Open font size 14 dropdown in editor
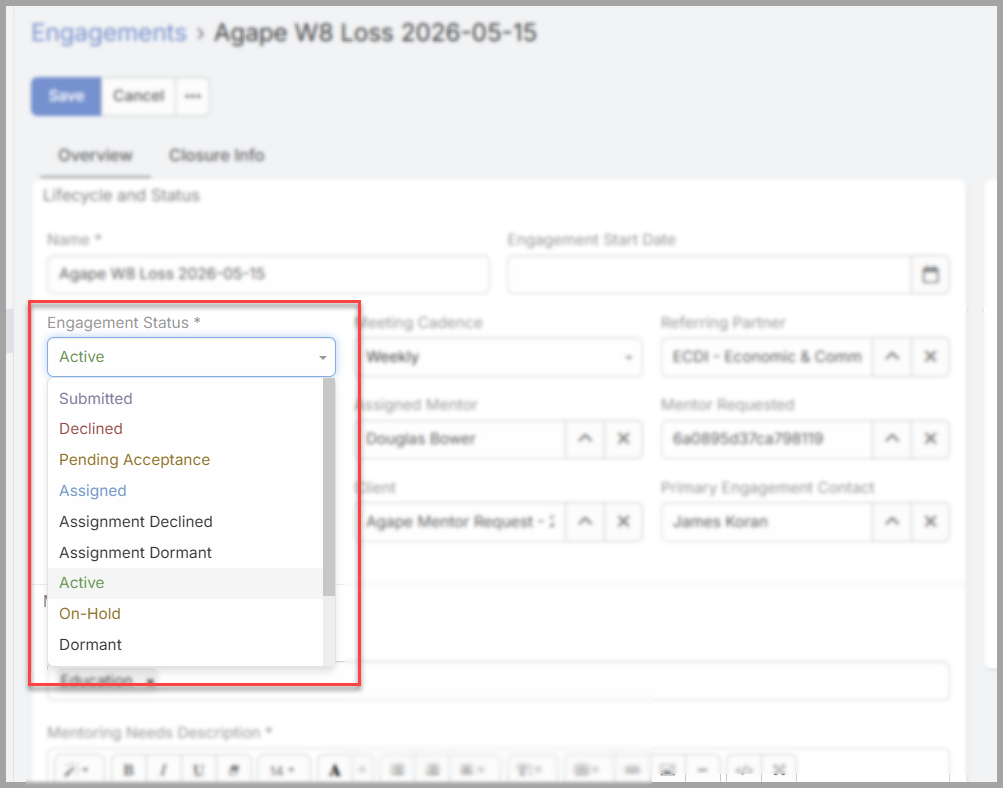 click(282, 770)
